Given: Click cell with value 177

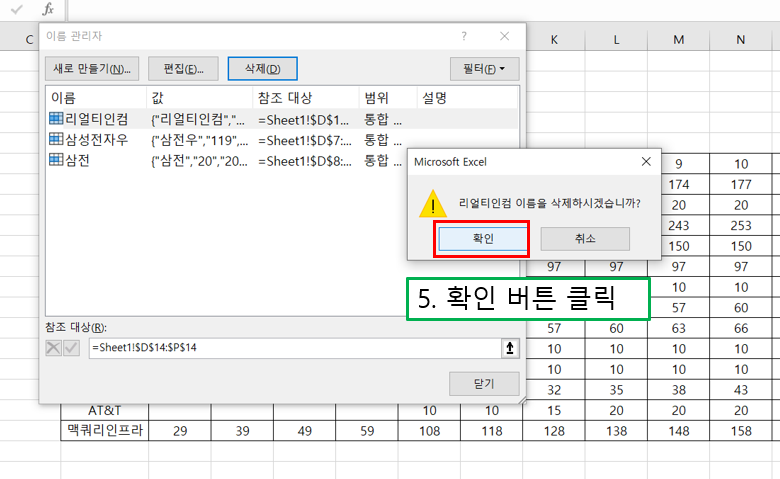Looking at the screenshot, I should pyautogui.click(x=741, y=185).
